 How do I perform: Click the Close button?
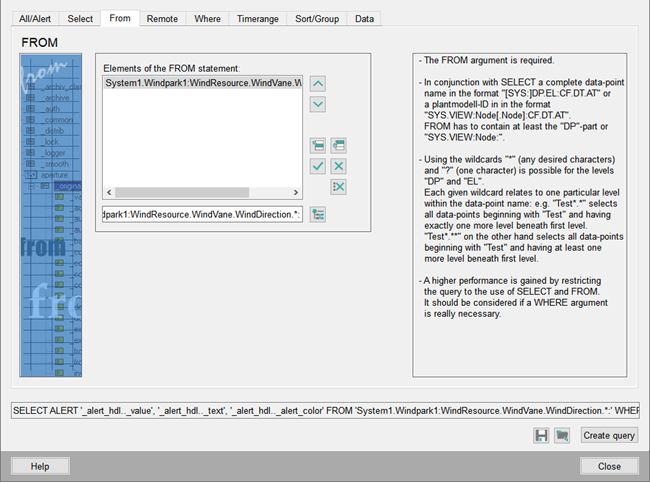(x=609, y=466)
